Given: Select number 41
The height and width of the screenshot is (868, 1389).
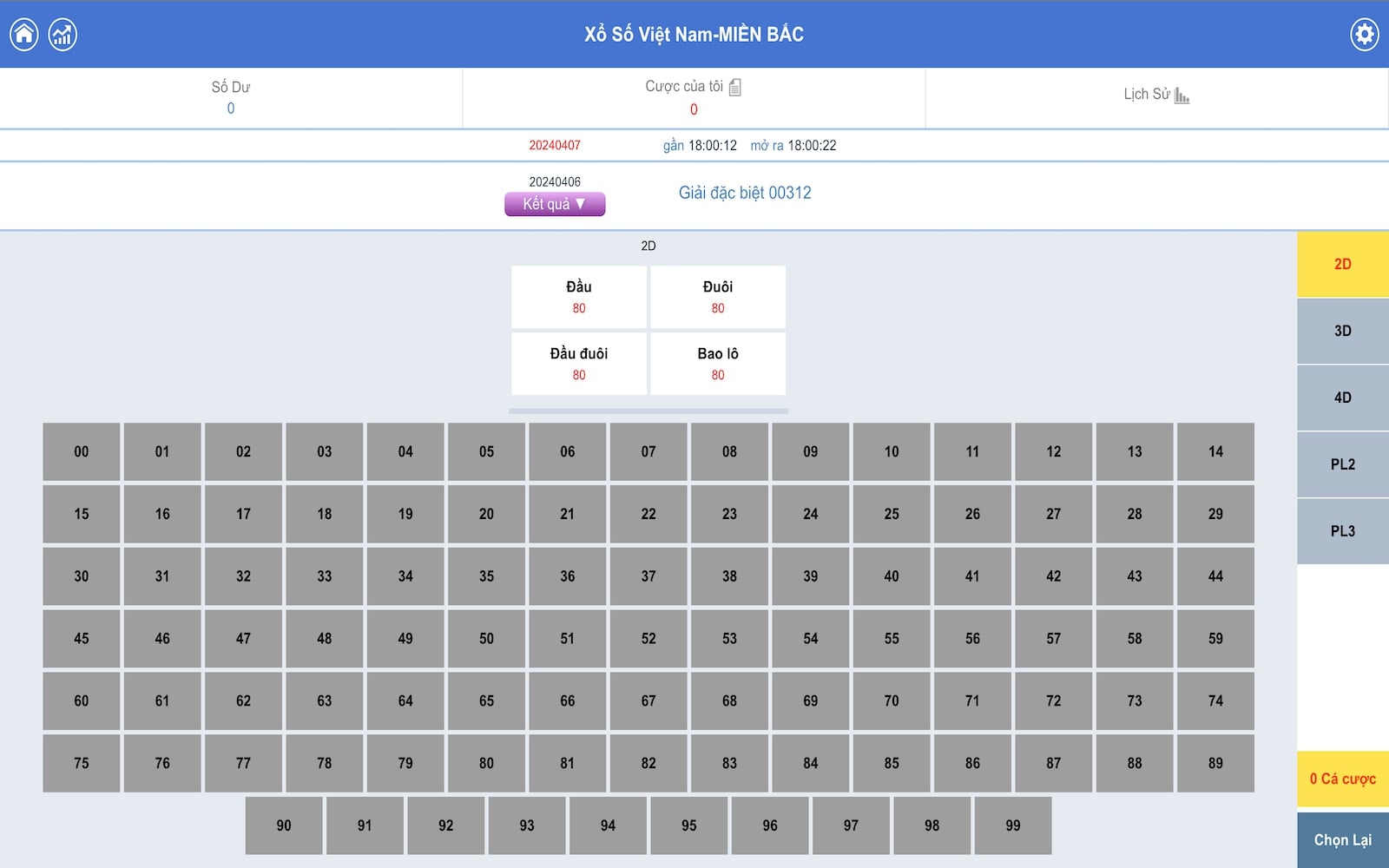Looking at the screenshot, I should 972,576.
